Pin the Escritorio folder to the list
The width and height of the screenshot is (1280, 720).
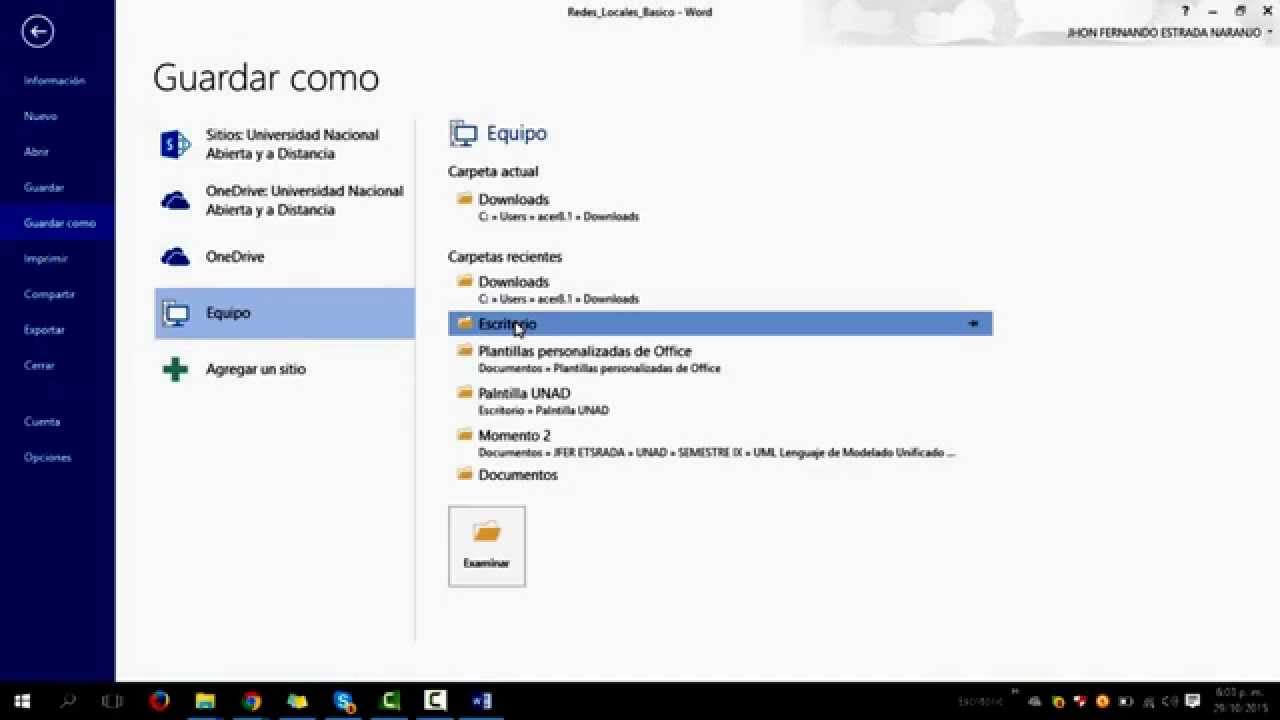973,324
